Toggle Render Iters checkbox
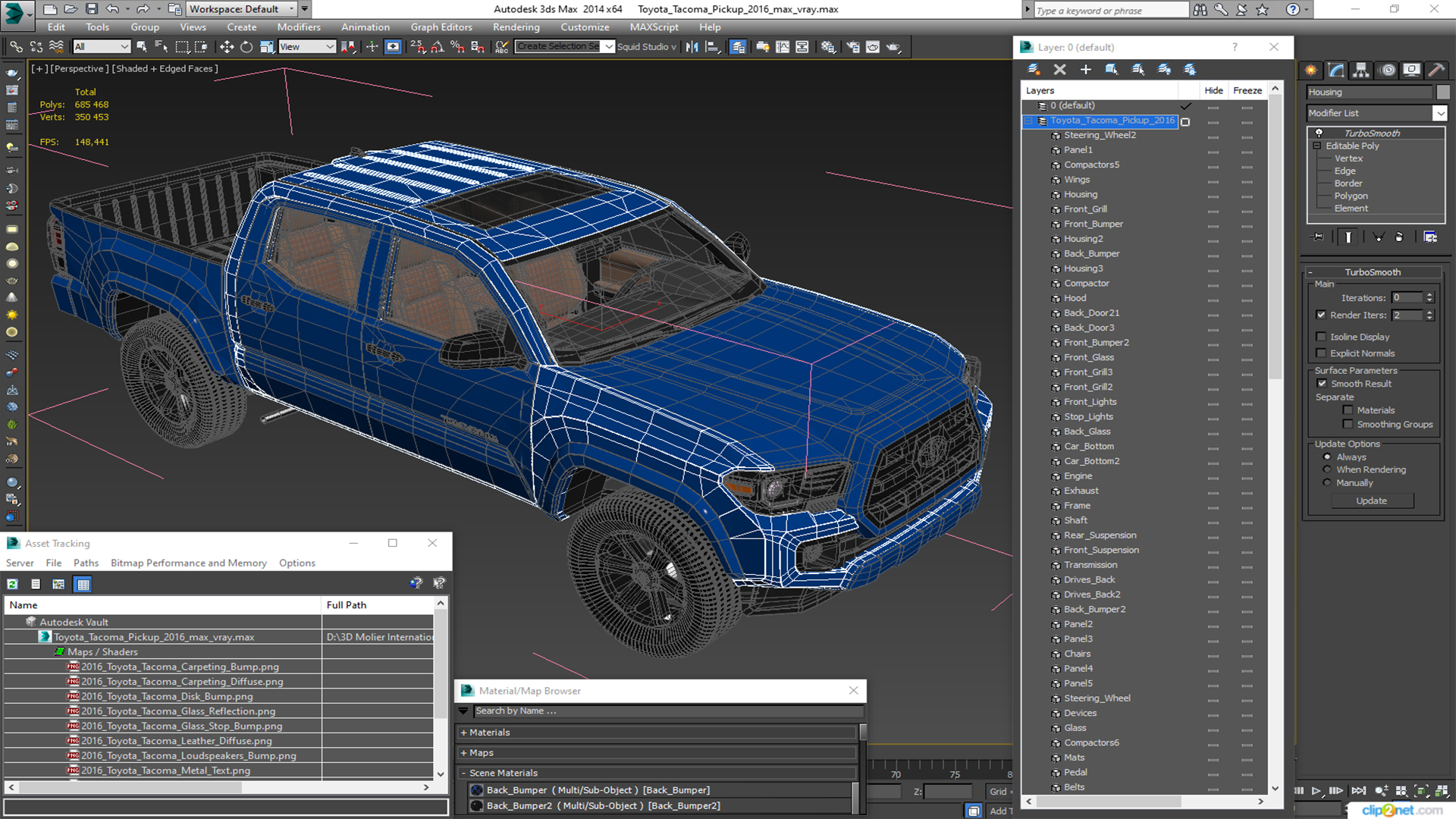 tap(1321, 315)
